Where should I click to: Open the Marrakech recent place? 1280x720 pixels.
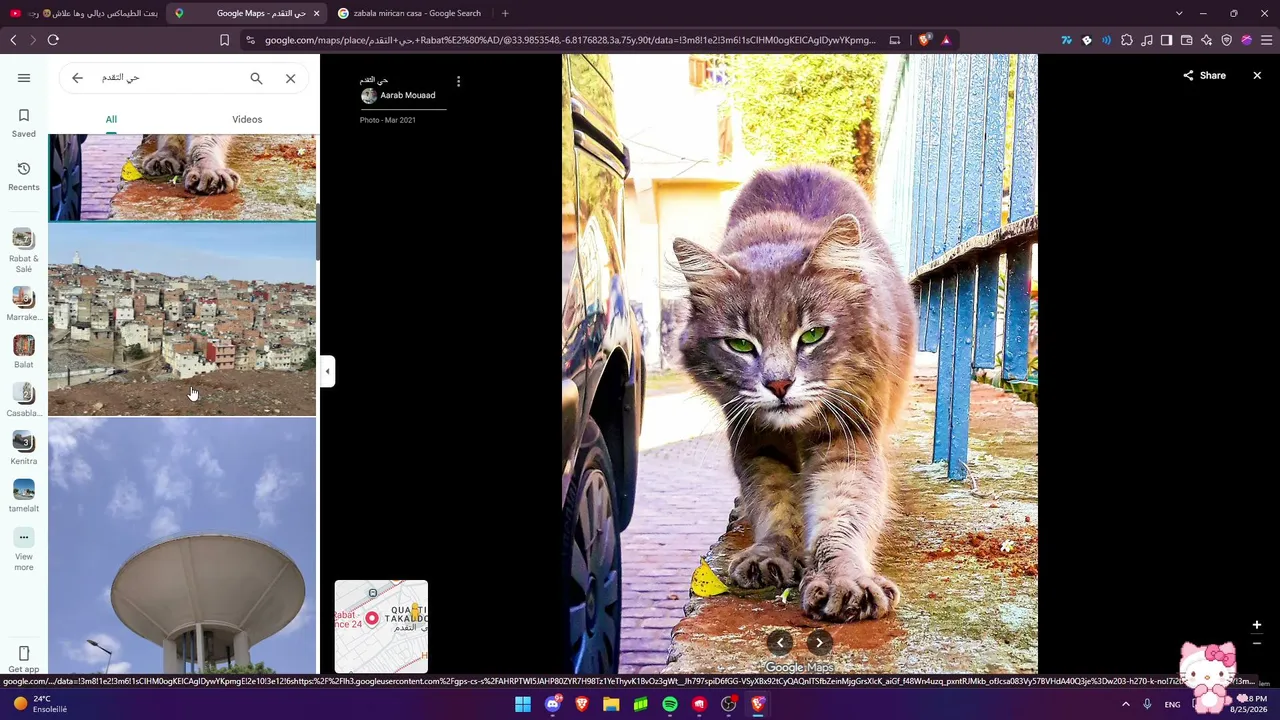(24, 305)
